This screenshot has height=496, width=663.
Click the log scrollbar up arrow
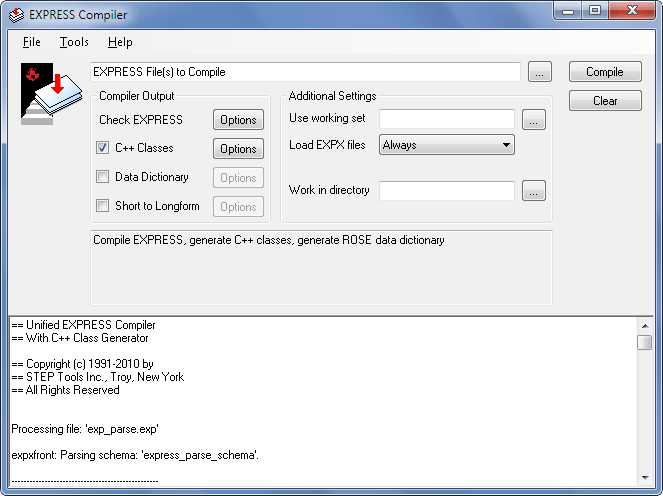(645, 326)
